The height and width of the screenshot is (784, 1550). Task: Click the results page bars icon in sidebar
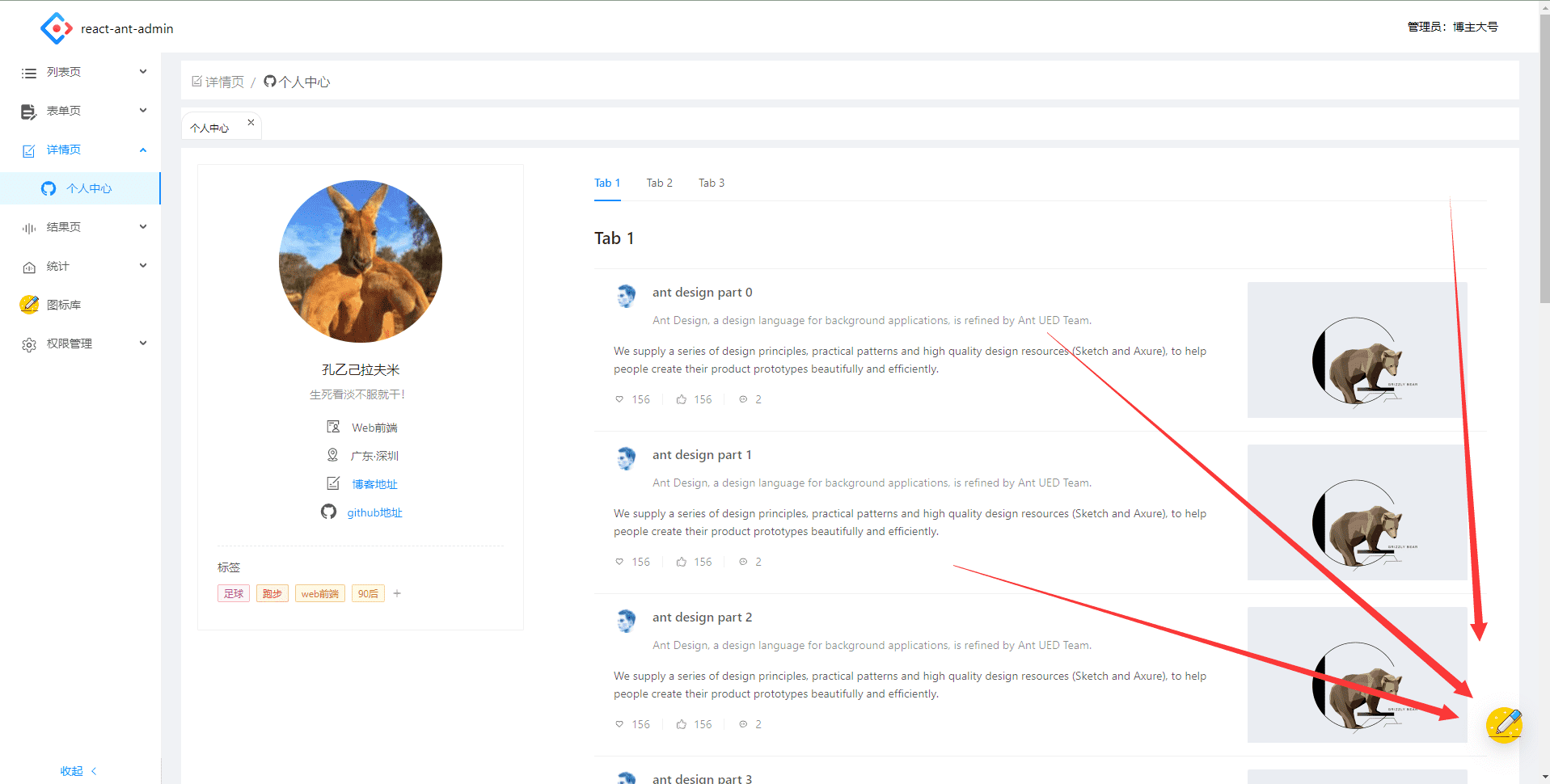click(29, 228)
